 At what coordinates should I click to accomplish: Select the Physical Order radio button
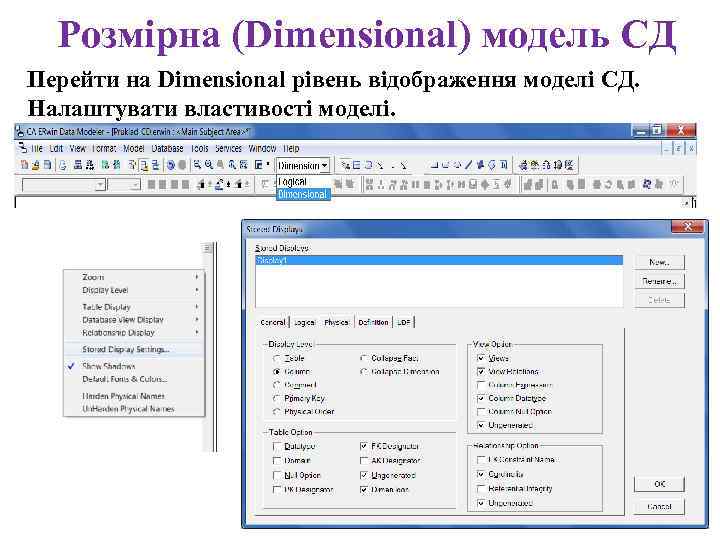click(x=277, y=411)
